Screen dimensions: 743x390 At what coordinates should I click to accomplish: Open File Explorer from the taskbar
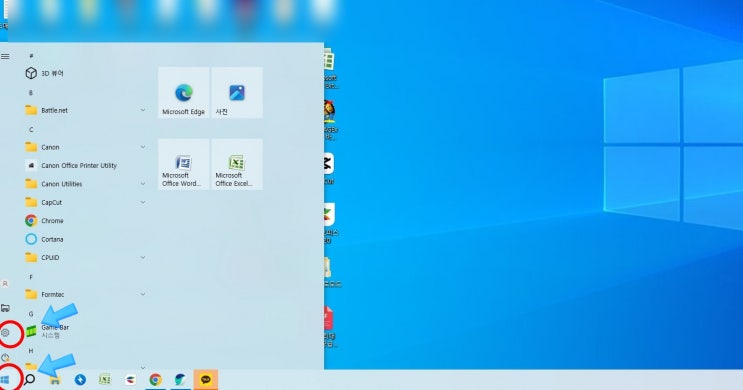(55, 380)
